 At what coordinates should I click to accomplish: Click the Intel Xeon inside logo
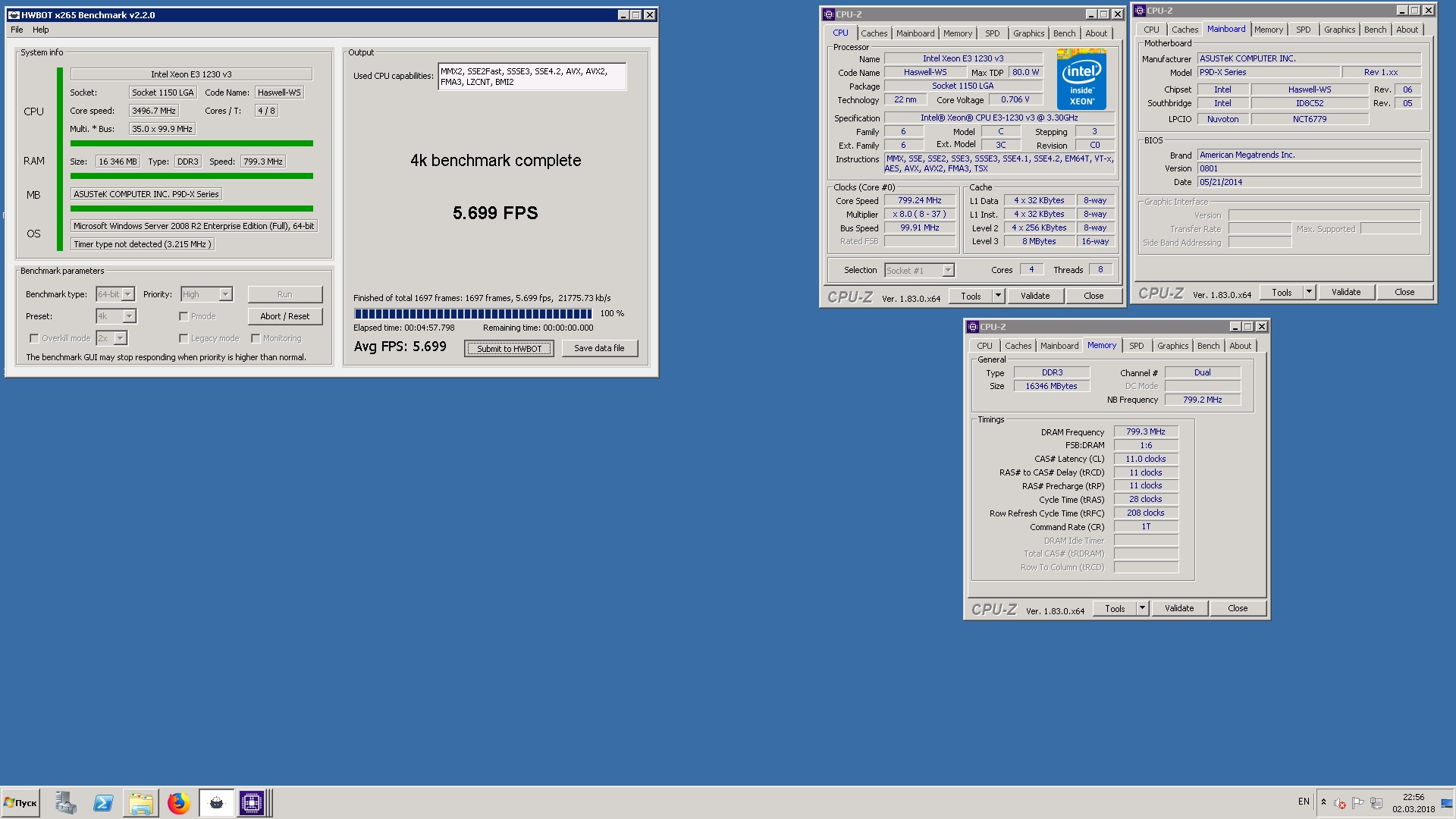tap(1081, 80)
